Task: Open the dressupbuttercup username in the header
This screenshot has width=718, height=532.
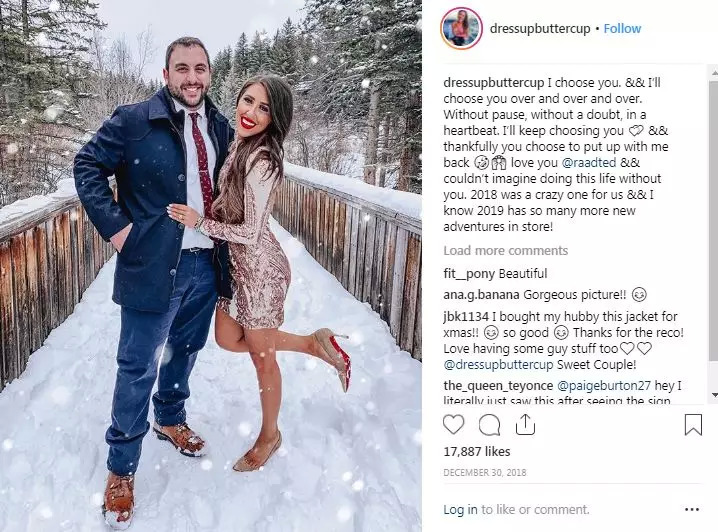Action: (540, 28)
